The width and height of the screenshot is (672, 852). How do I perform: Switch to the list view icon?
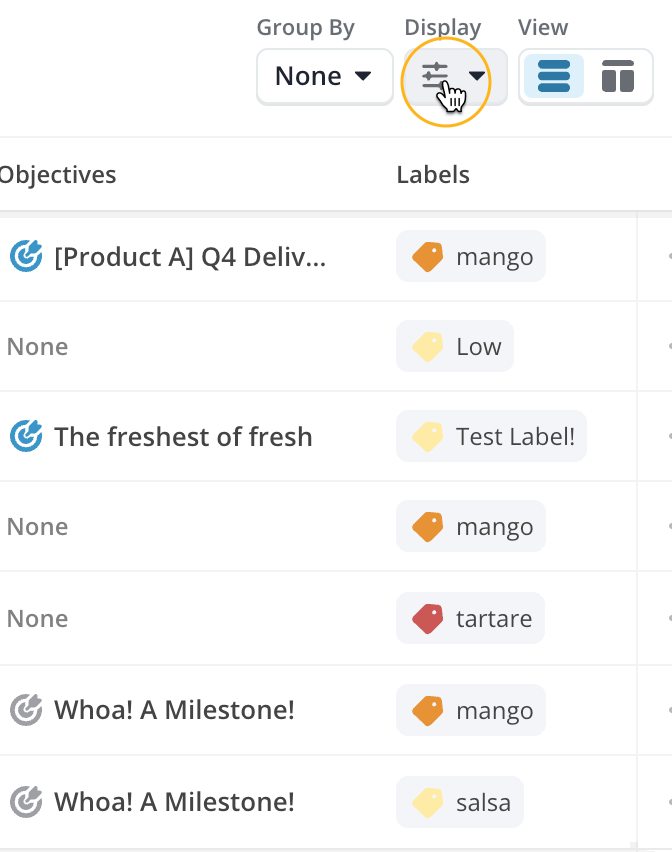point(554,76)
